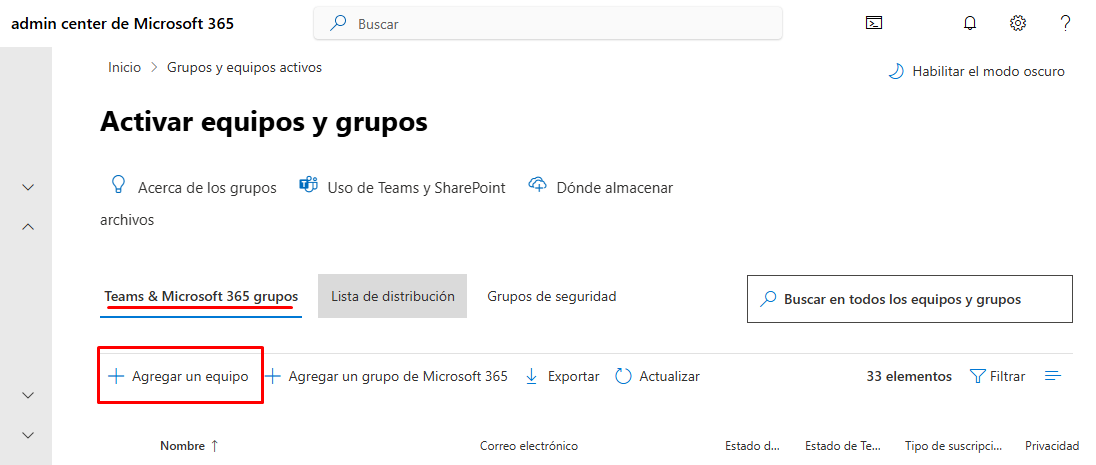
Task: Click Agregar un grupo de Microsoft 365
Action: [387, 376]
